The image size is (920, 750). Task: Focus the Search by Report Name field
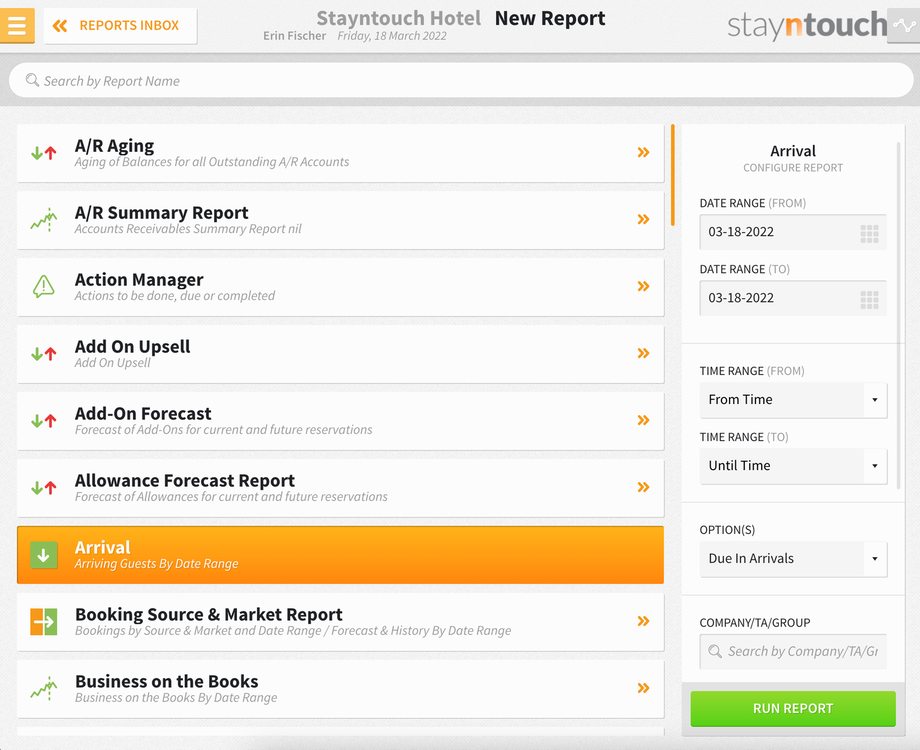pos(461,80)
